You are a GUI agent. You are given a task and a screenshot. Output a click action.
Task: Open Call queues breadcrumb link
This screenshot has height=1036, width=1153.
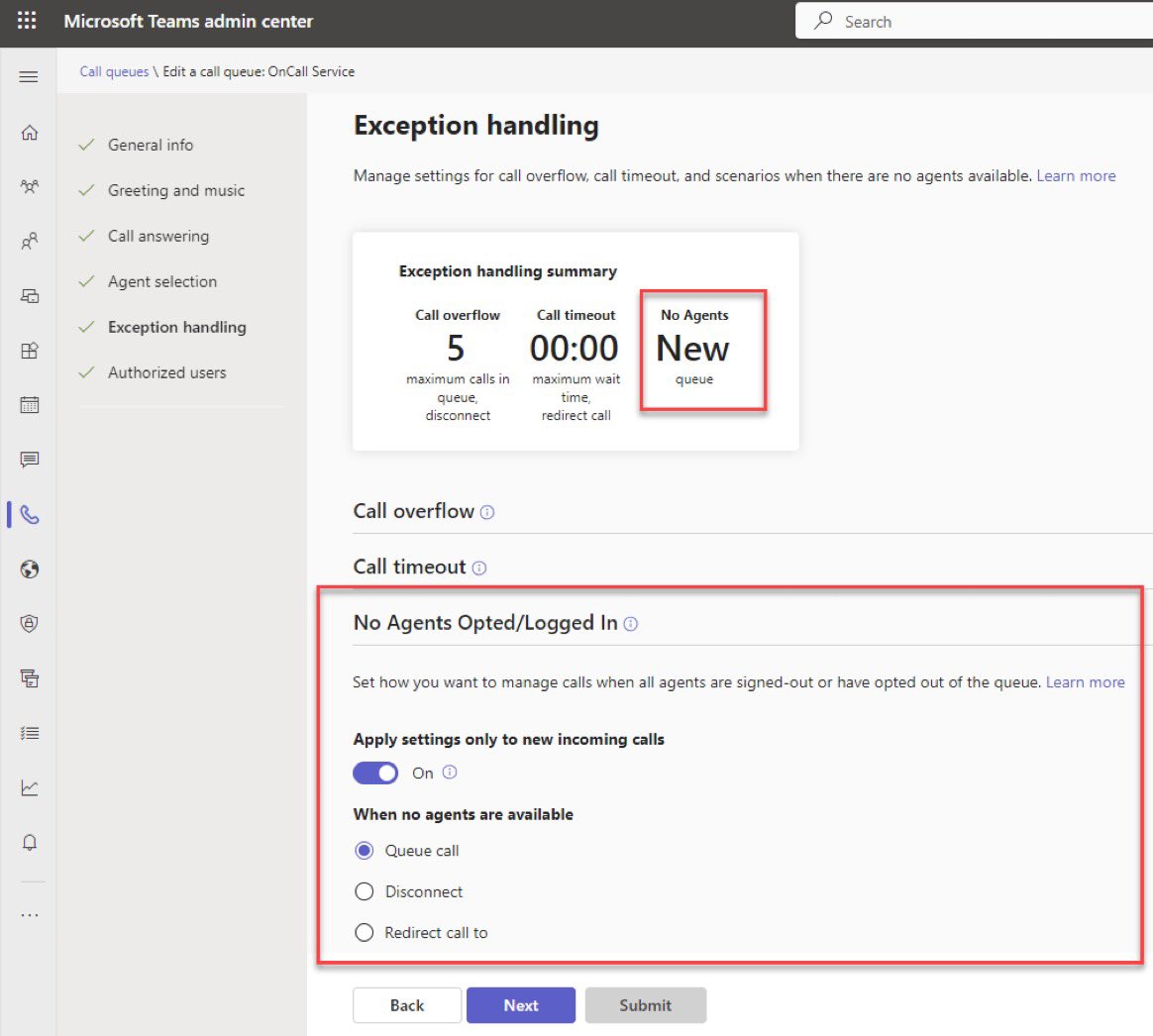[114, 71]
